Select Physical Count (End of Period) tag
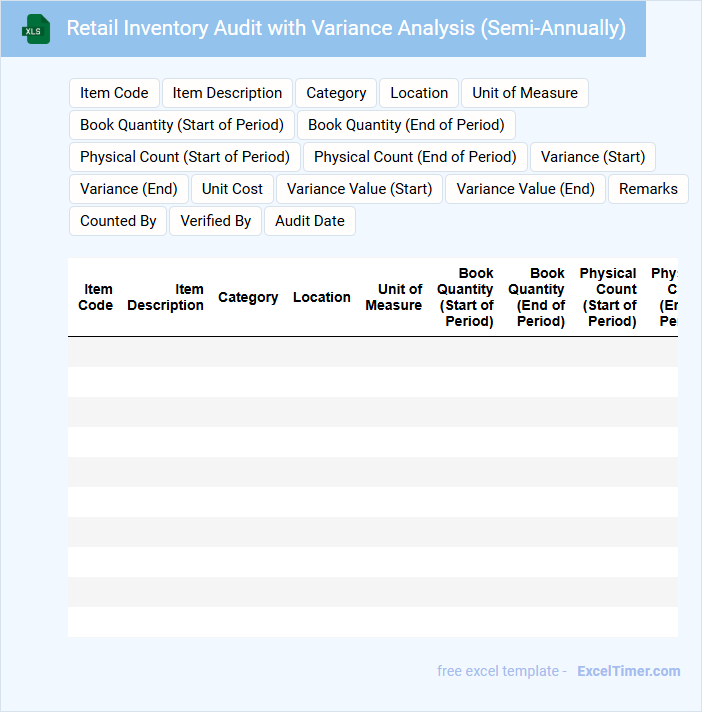 (x=415, y=157)
